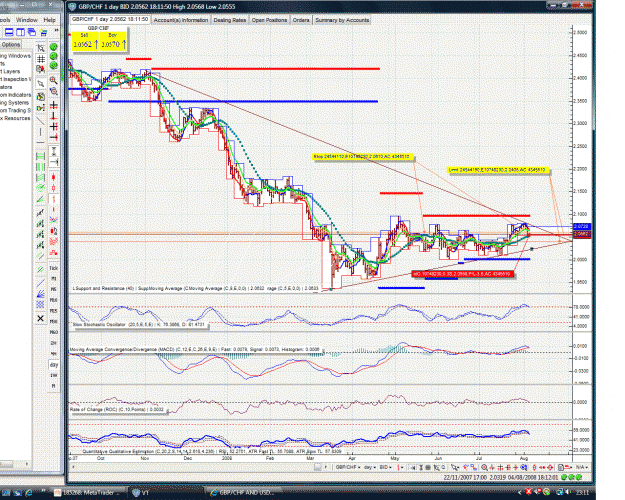Screen dimensions: 625x500
Task: Select the week timeframe button
Action: [53, 376]
